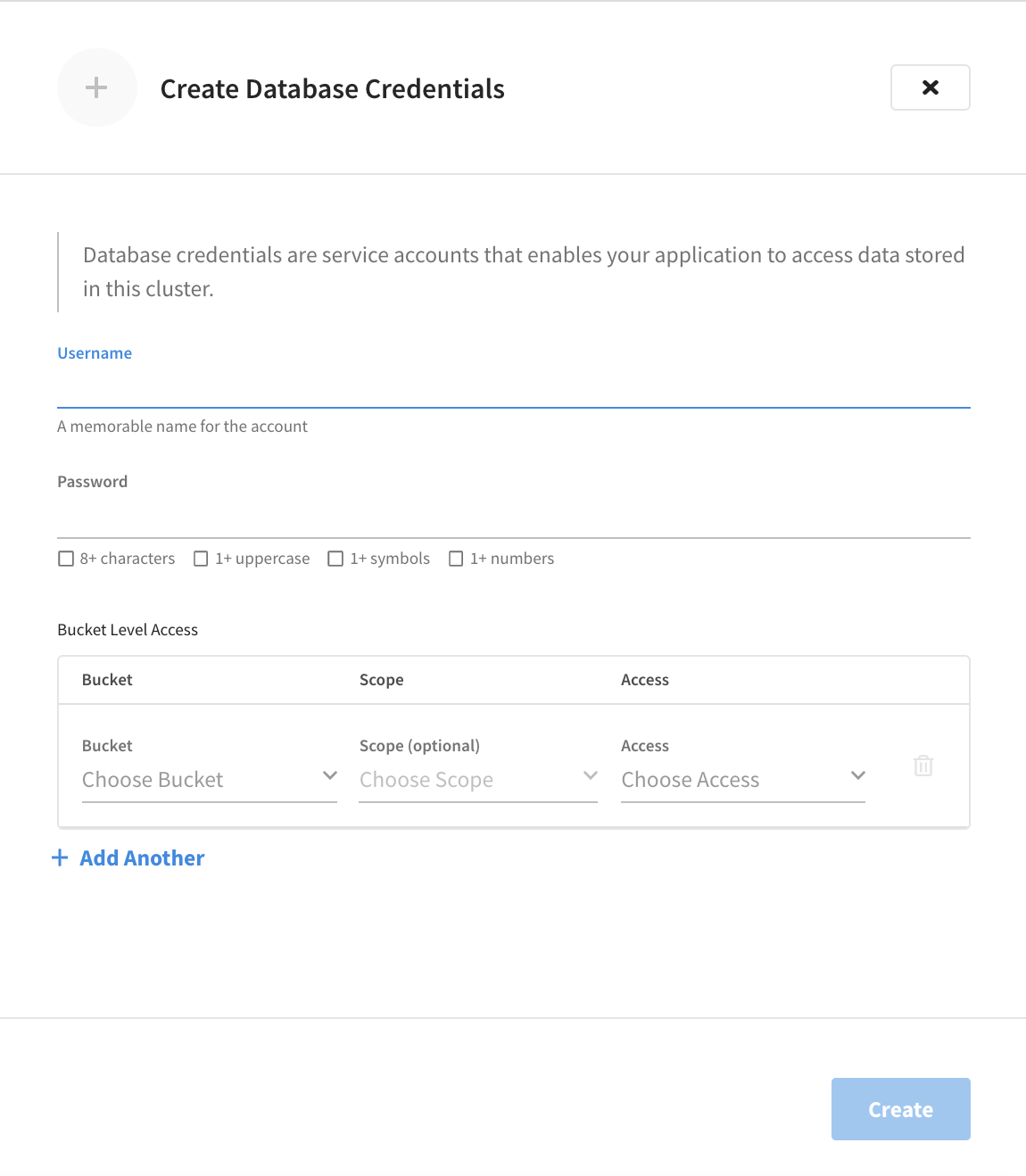Open the Choose Scope dropdown arrow

[x=590, y=776]
